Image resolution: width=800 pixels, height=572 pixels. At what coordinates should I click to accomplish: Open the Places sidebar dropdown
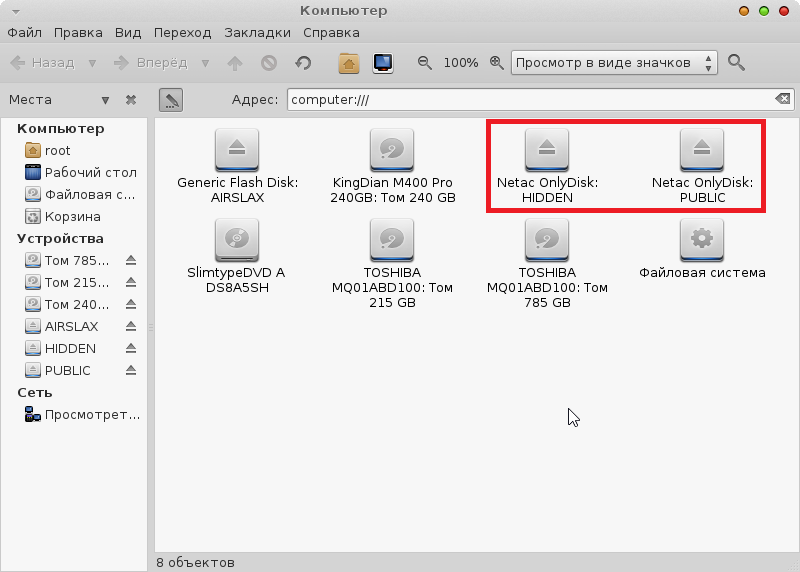pyautogui.click(x=105, y=100)
